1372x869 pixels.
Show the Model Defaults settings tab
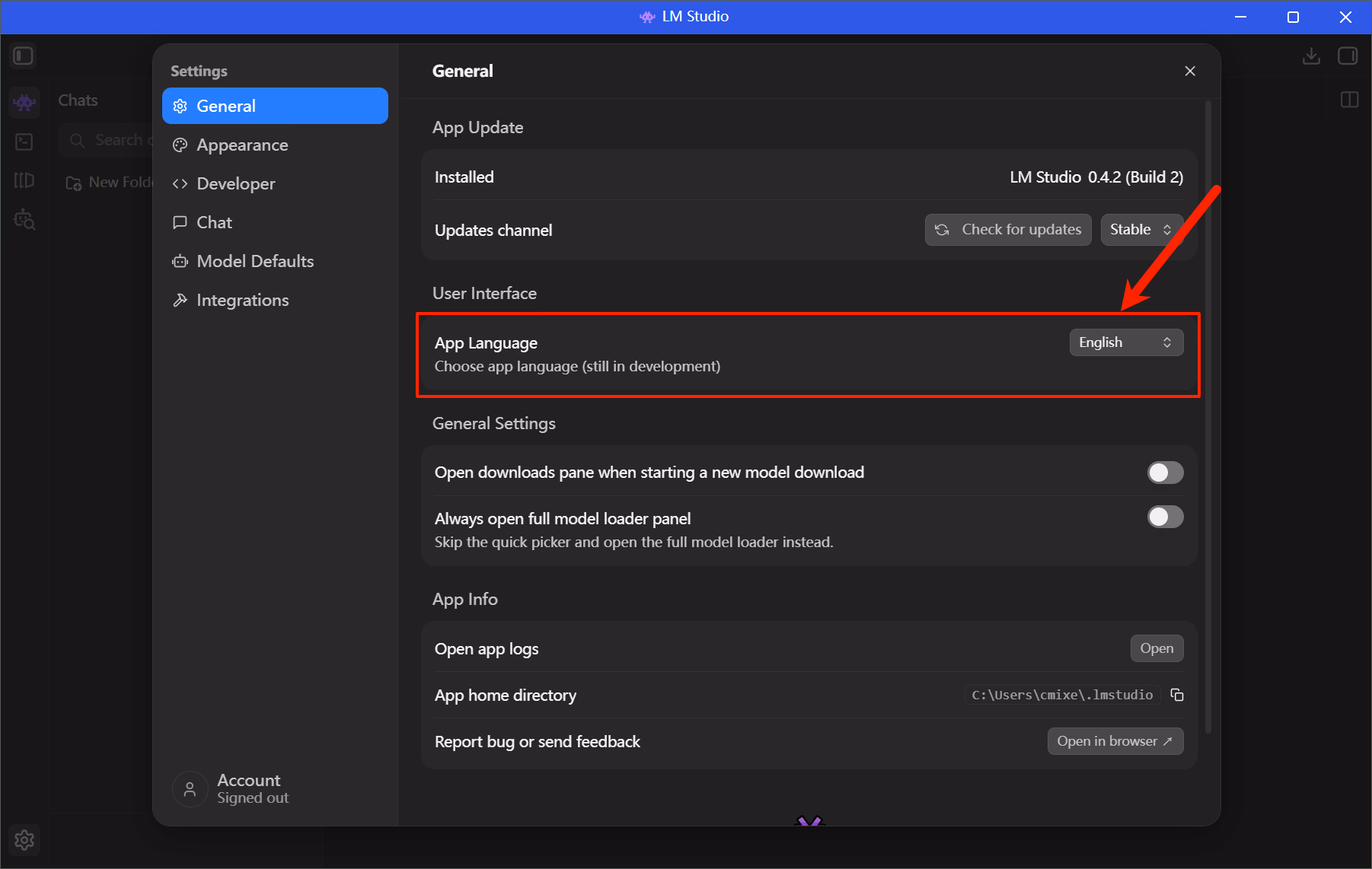(x=275, y=261)
